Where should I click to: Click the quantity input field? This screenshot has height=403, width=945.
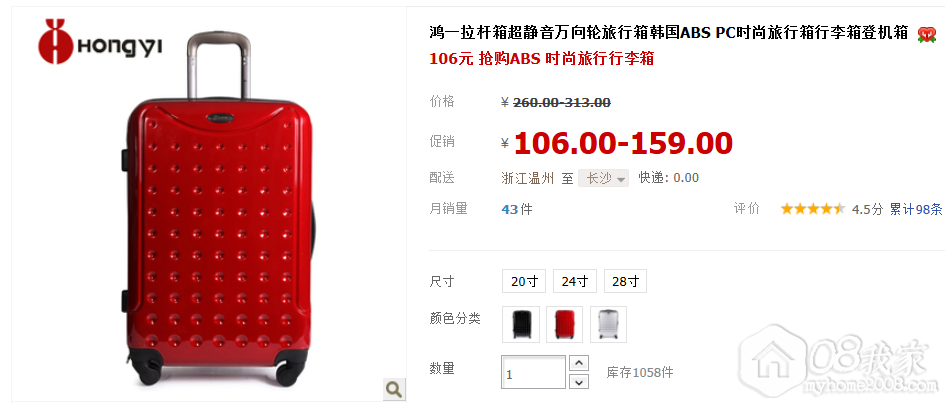533,372
